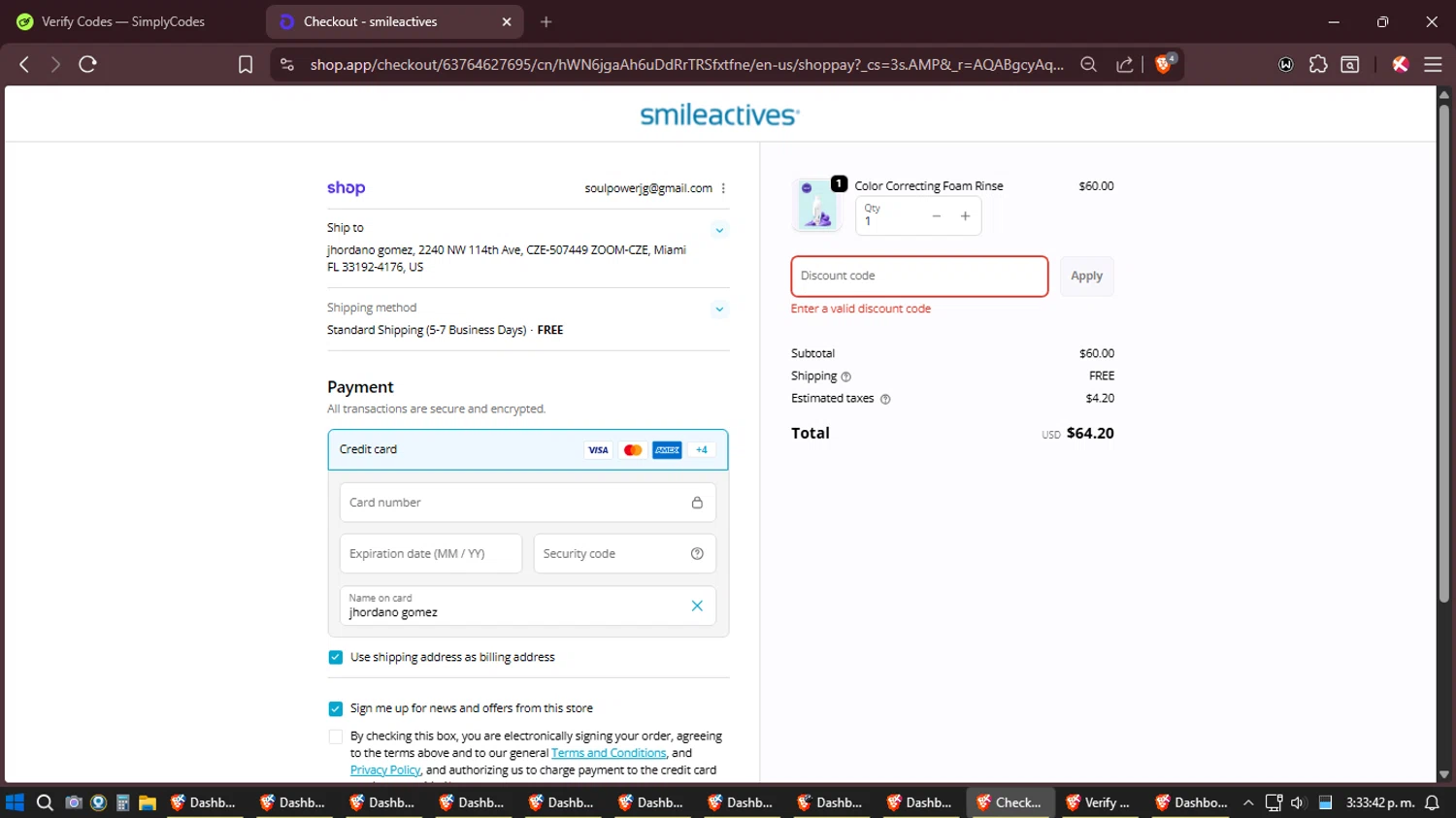
Task: Focus the Security code field
Action: pyautogui.click(x=625, y=553)
